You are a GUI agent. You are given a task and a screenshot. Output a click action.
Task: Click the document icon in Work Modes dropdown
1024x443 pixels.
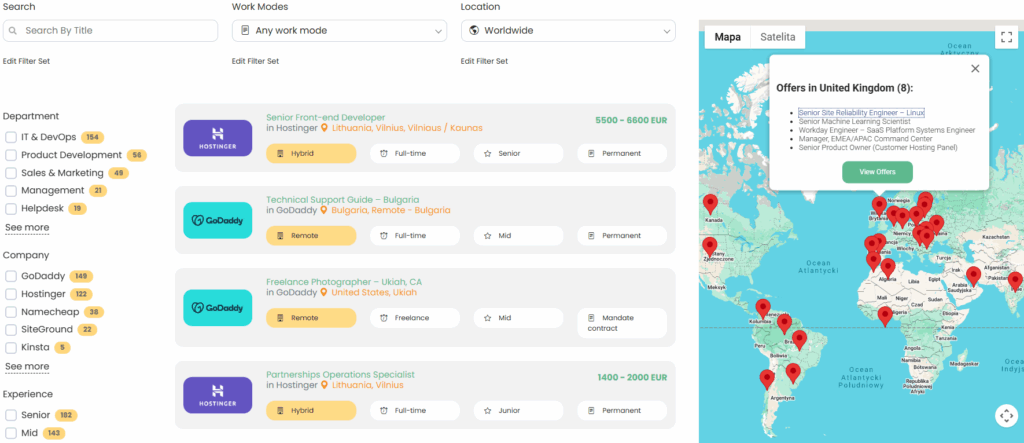[246, 31]
